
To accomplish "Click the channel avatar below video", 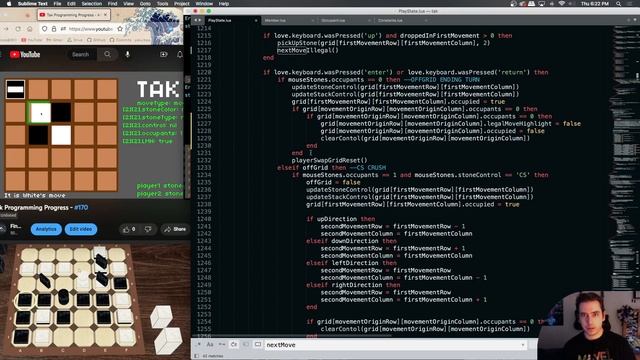I will 2,229.
